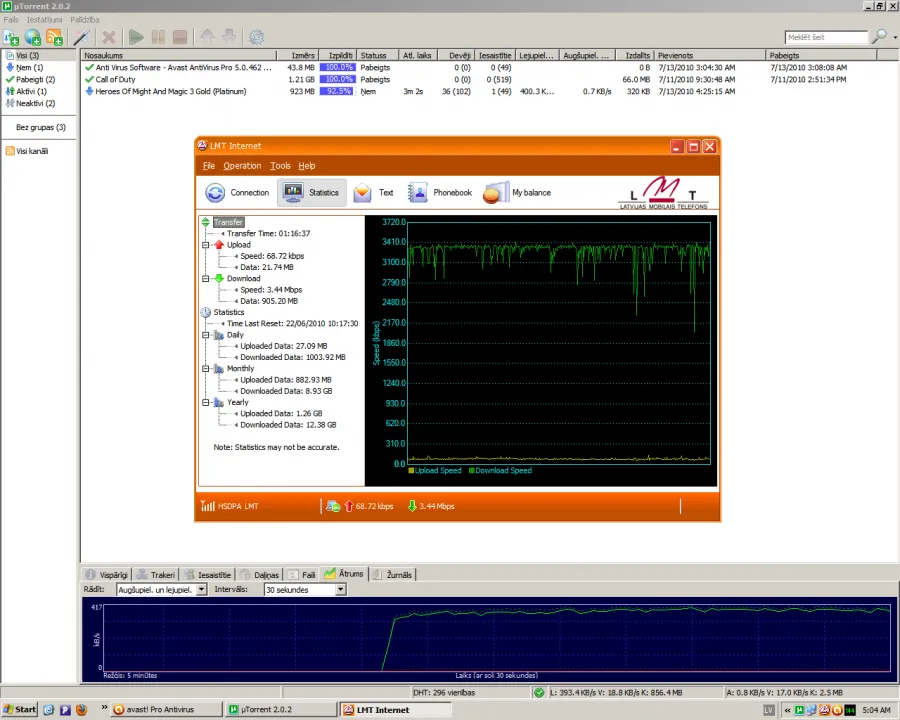Image resolution: width=900 pixels, height=720 pixels.
Task: Switch to the Vispārīgi tab
Action: coord(107,575)
